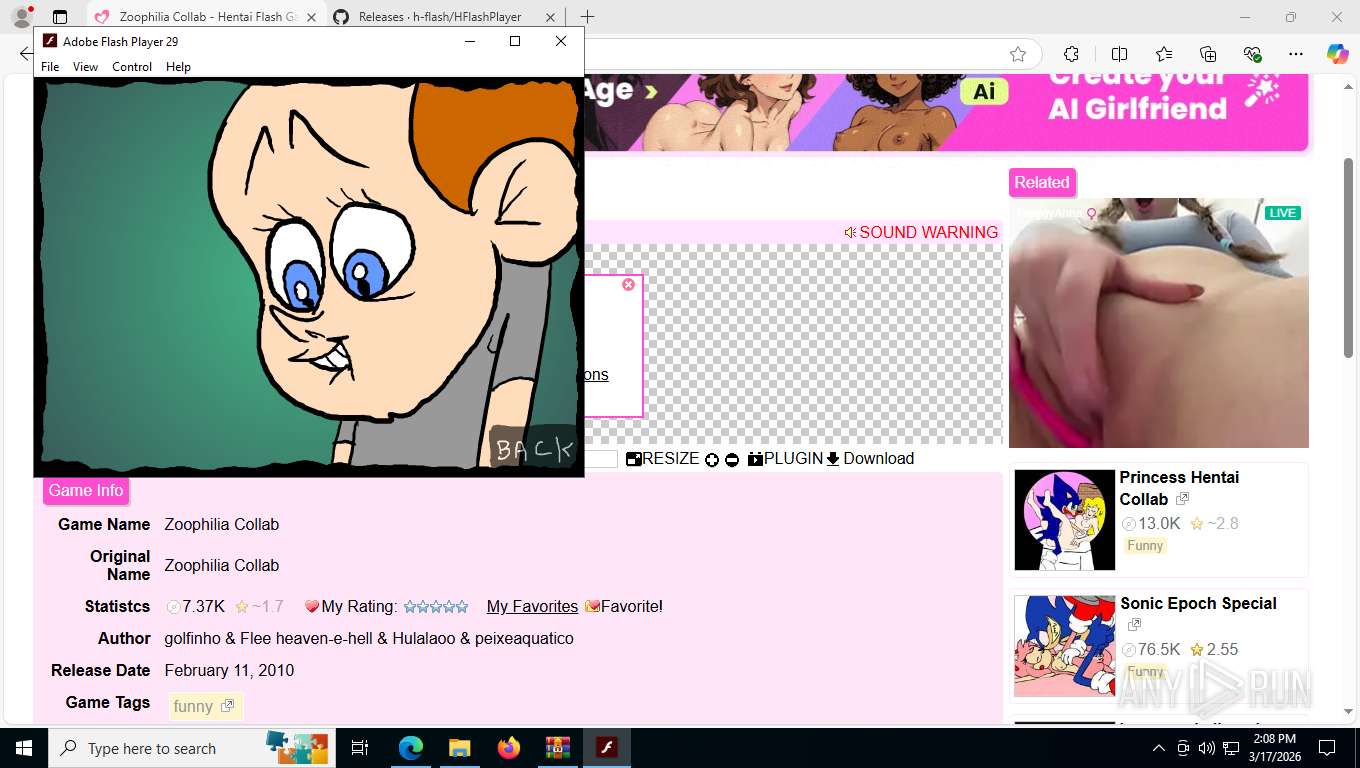
Task: Open Firefox from the taskbar
Action: point(509,748)
